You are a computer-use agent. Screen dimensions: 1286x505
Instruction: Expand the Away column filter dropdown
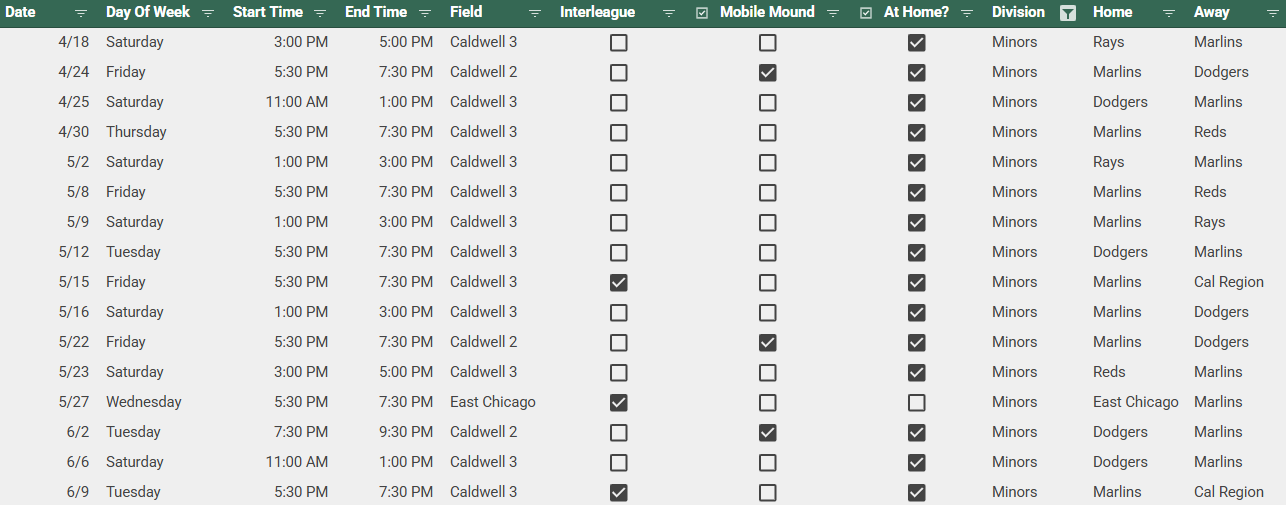[x=1269, y=13]
